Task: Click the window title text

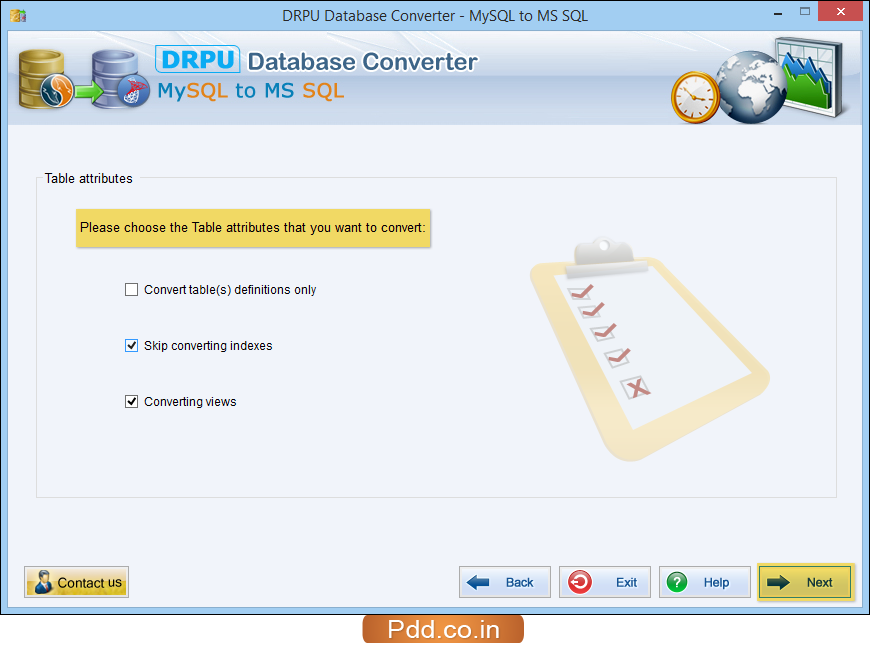Action: [x=435, y=16]
